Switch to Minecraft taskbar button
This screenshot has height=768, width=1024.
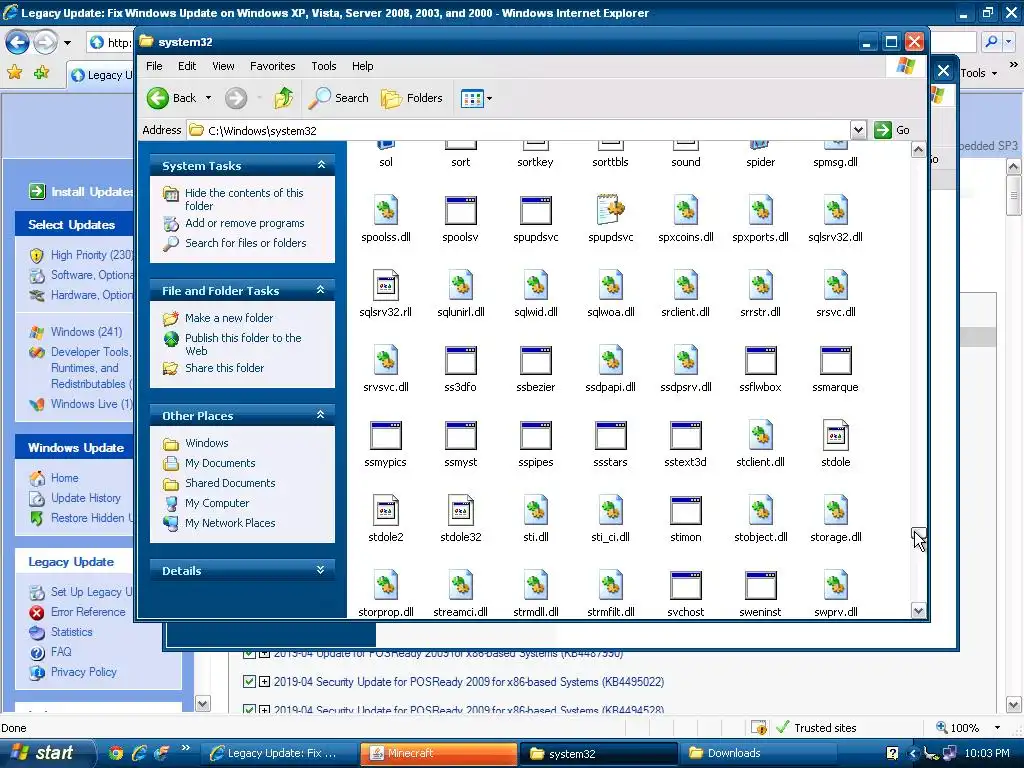coord(438,754)
